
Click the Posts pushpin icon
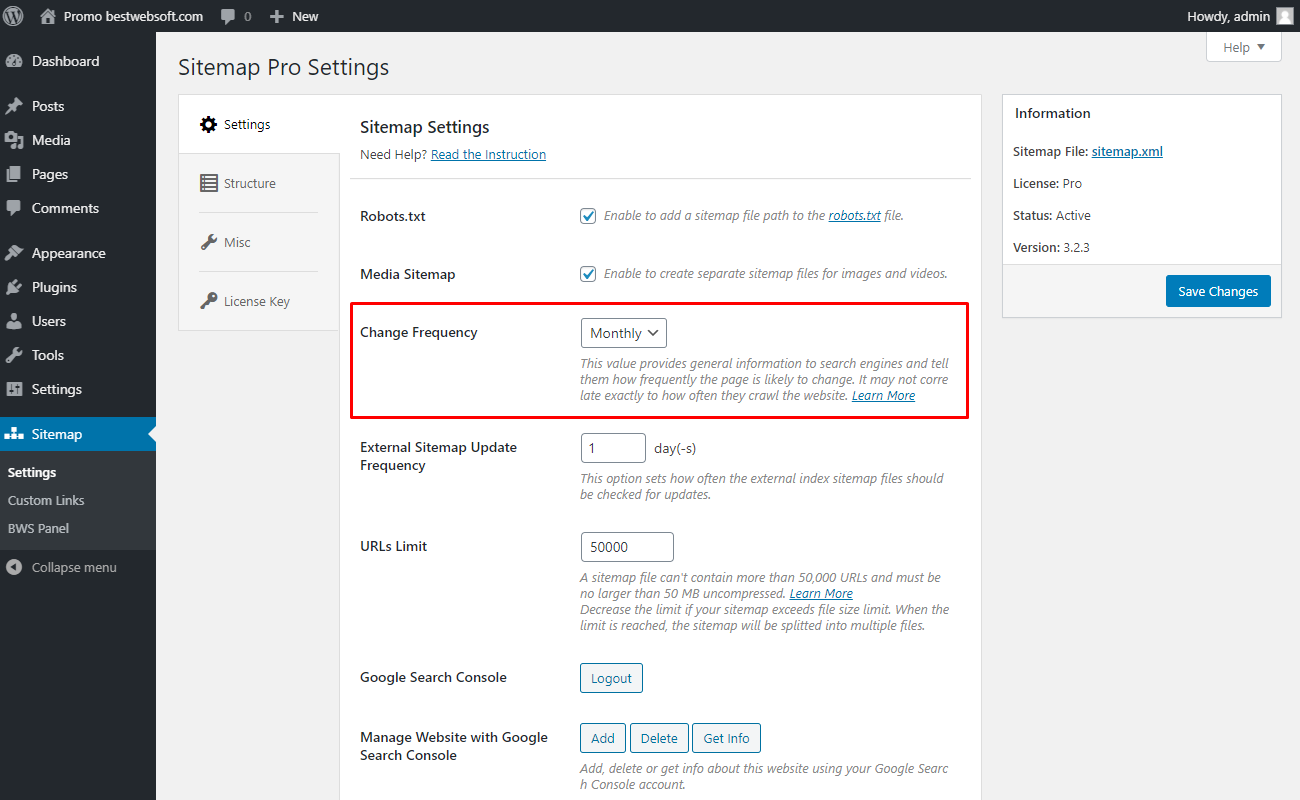[x=14, y=106]
